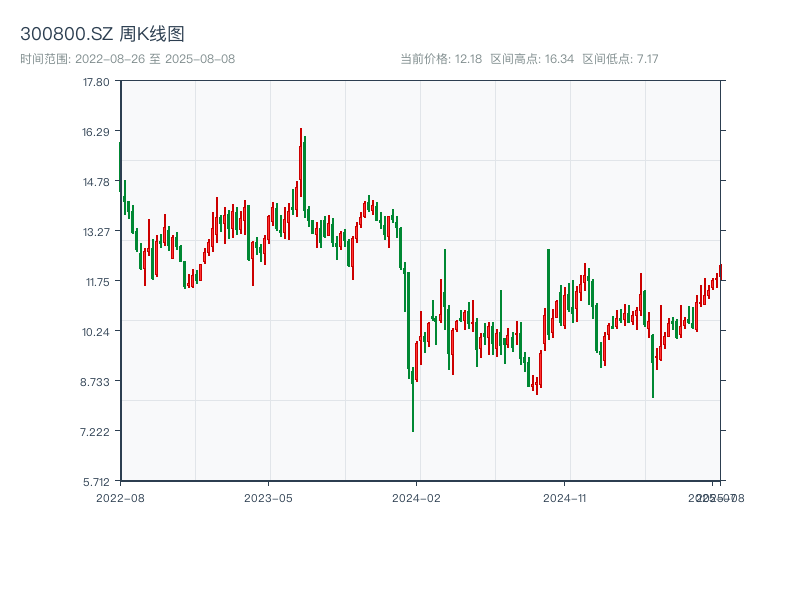Select the 时间范围 date range text

click(x=127, y=59)
